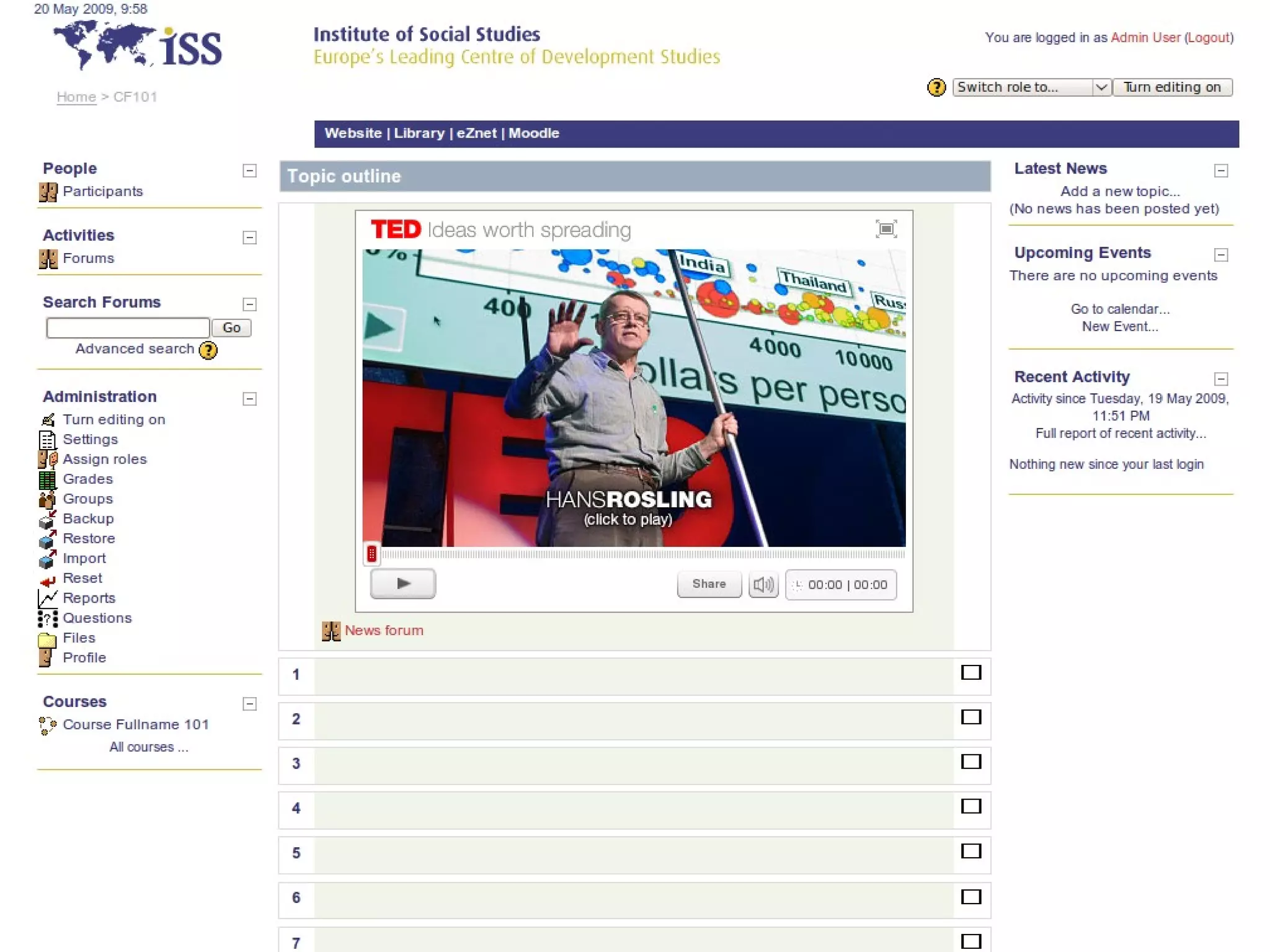Click the red playhead on video timeline
The width and height of the screenshot is (1270, 952).
[371, 554]
